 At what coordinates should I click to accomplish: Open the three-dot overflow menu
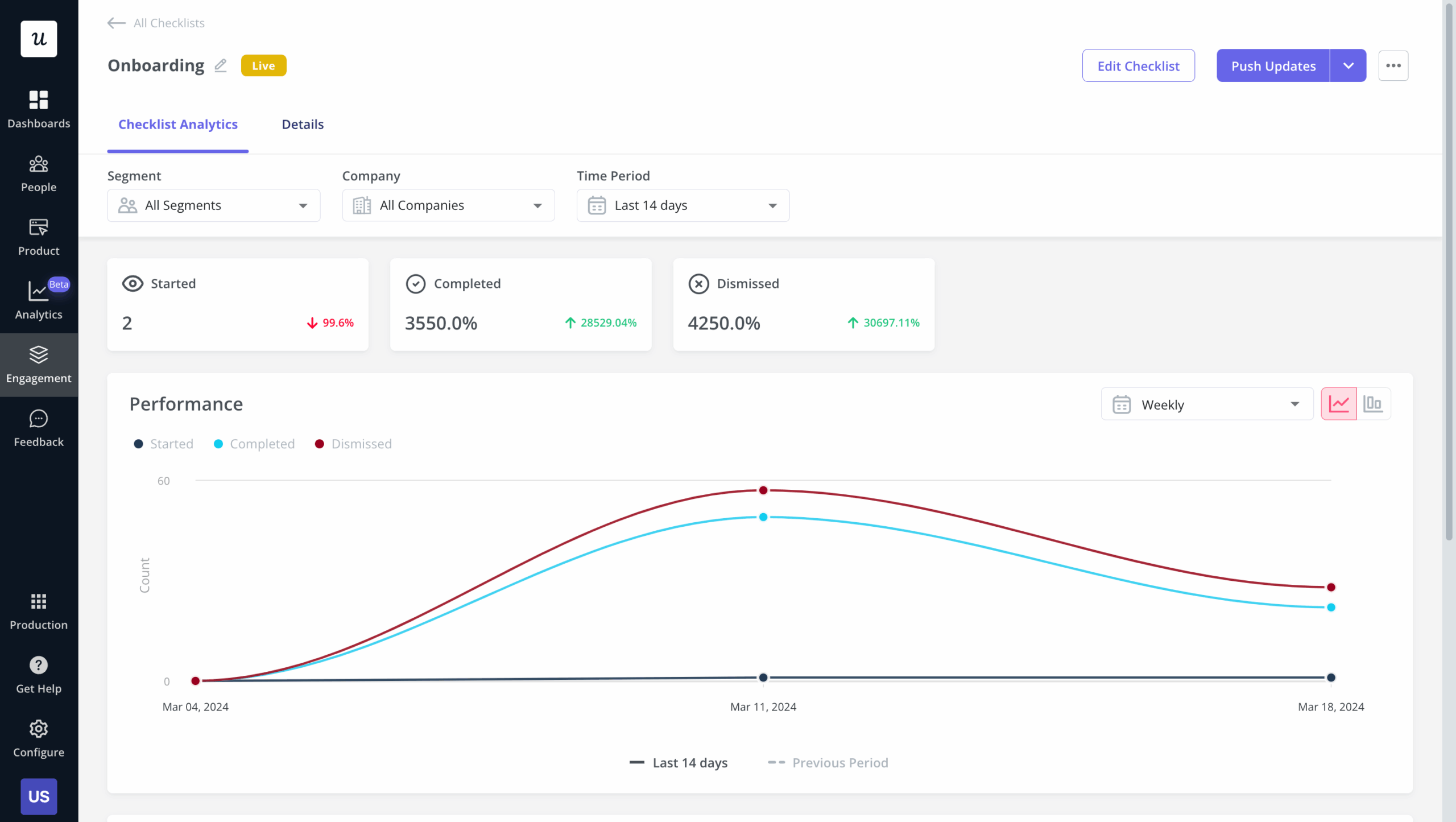[x=1393, y=65]
